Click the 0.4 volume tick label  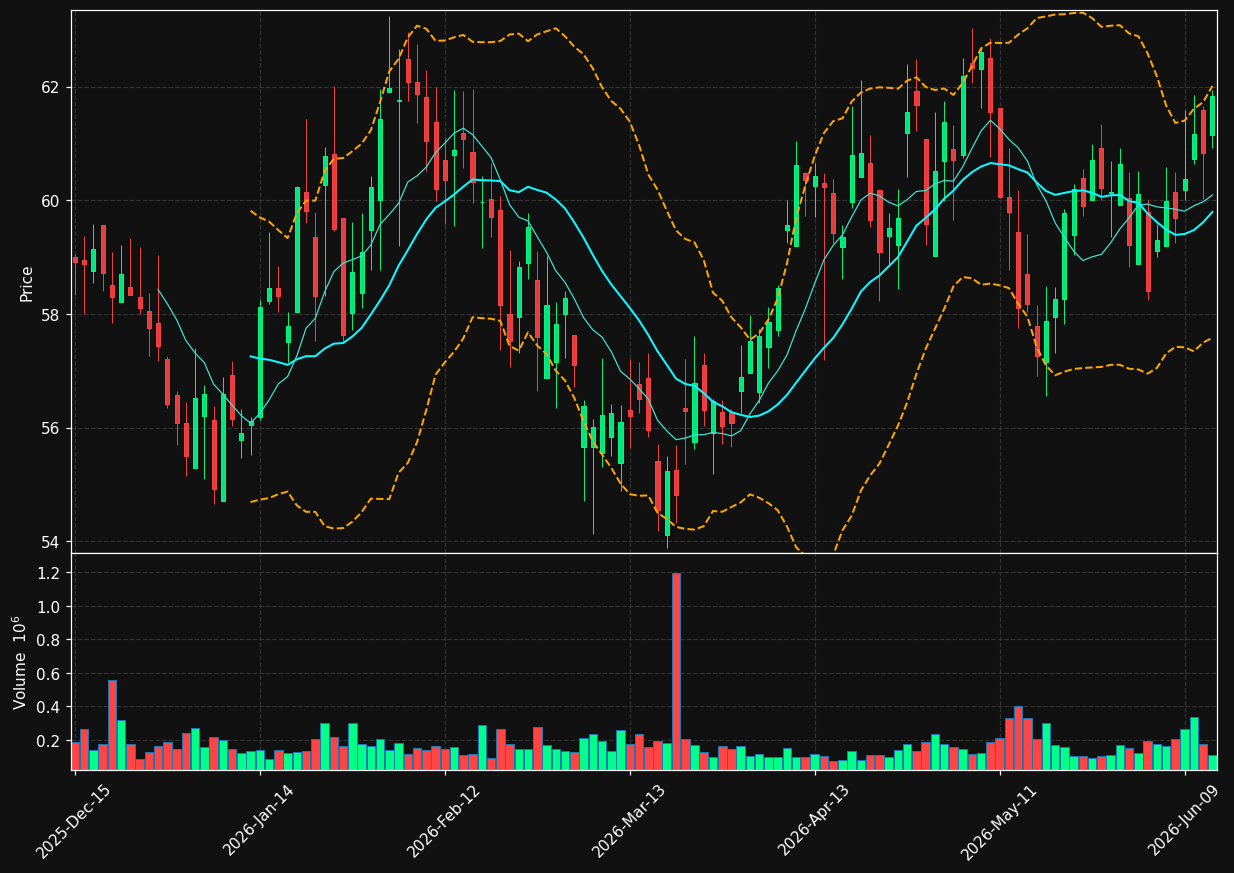pyautogui.click(x=49, y=707)
